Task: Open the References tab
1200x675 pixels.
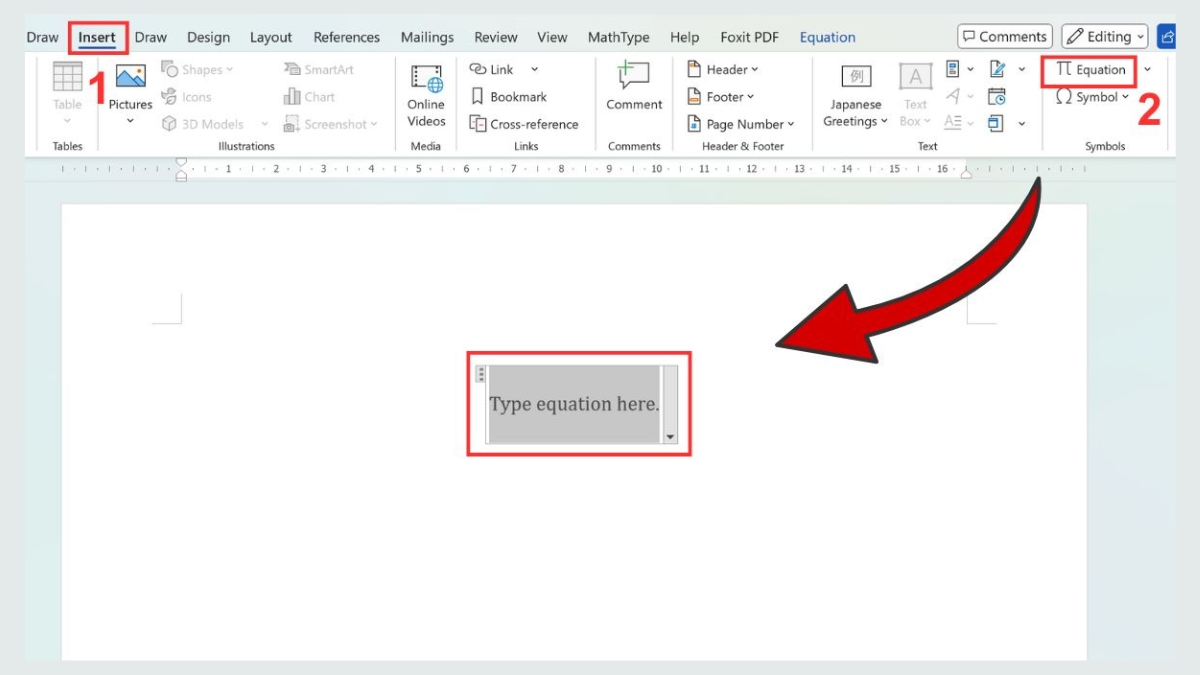Action: tap(347, 37)
